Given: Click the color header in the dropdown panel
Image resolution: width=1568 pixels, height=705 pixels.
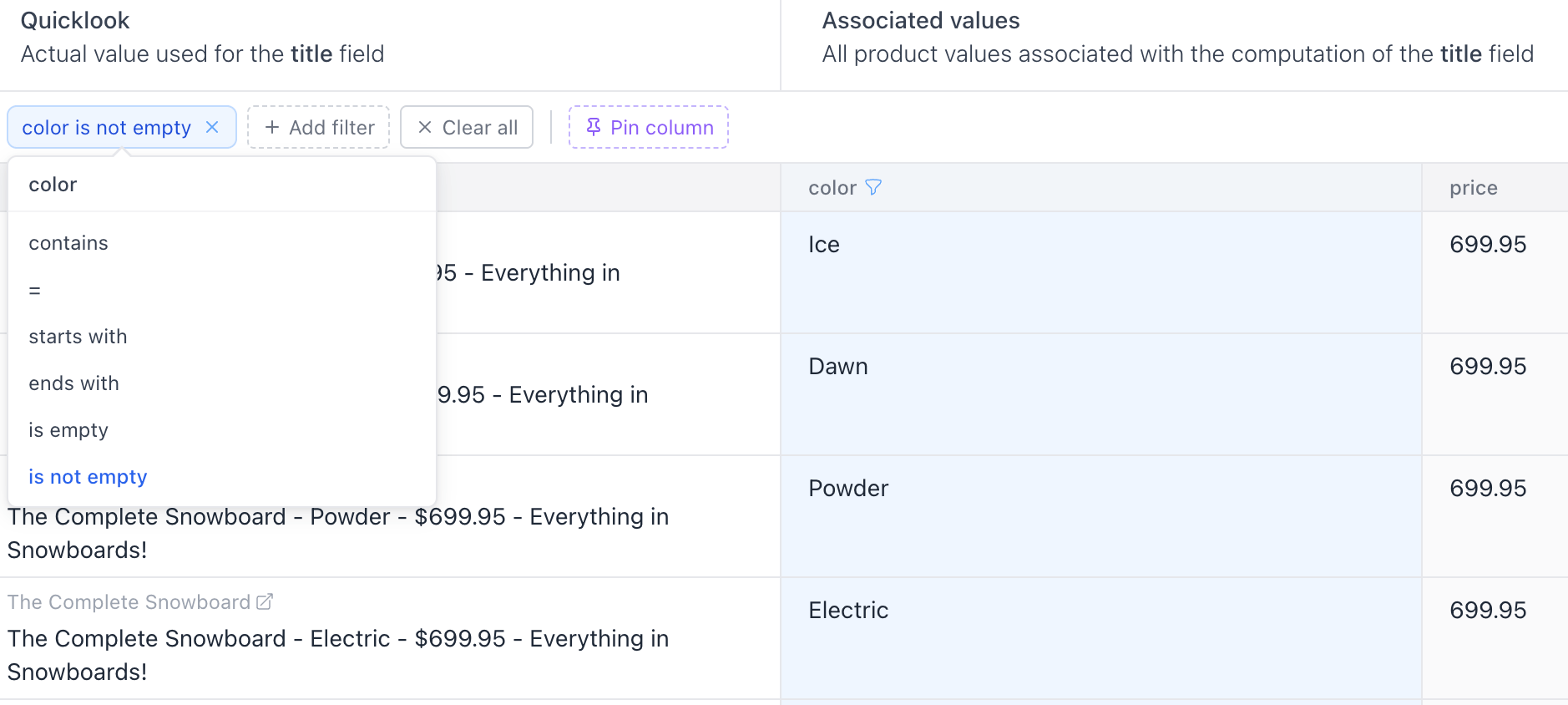Looking at the screenshot, I should point(53,184).
